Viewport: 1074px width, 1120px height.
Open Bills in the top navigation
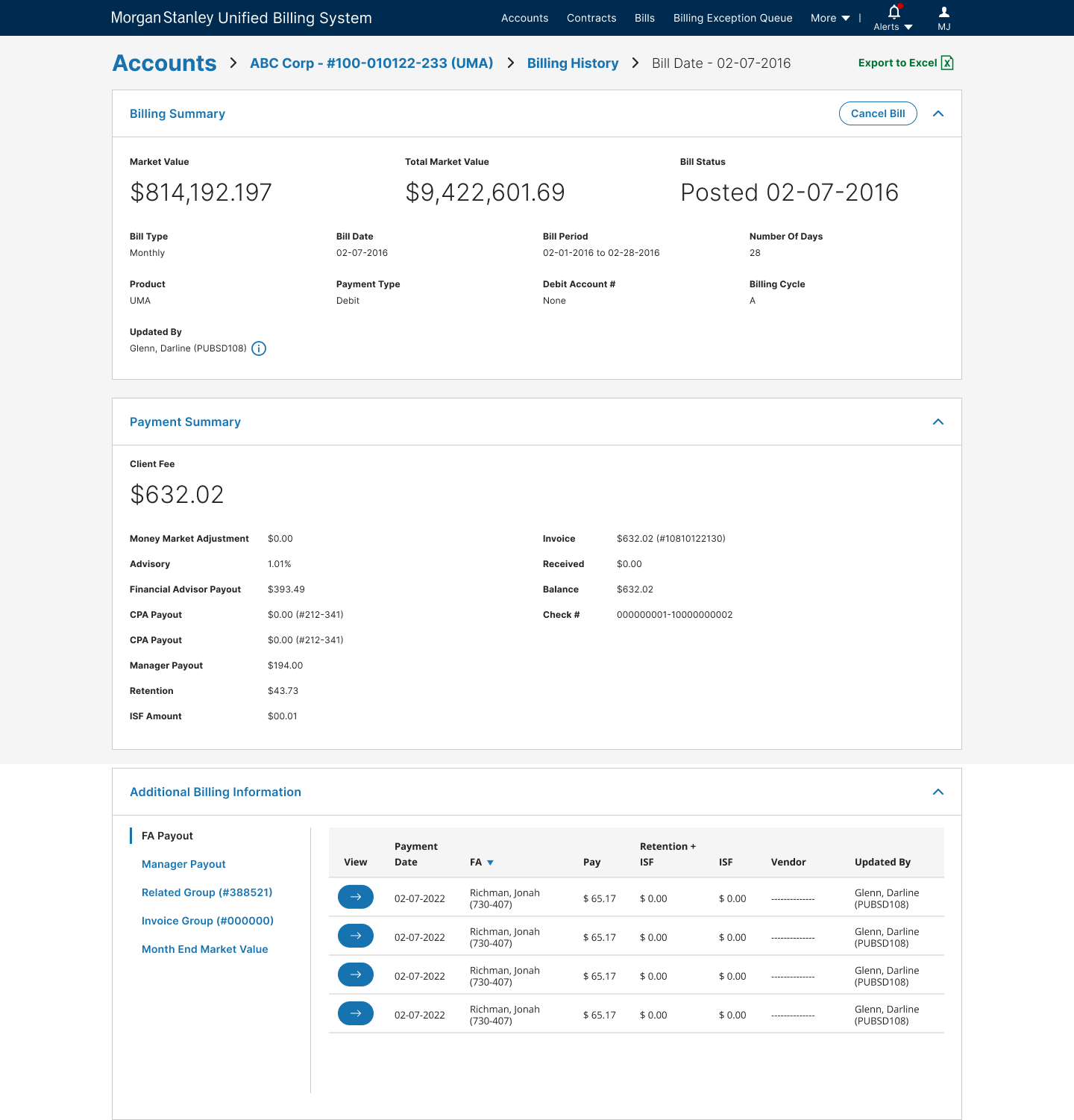point(644,18)
